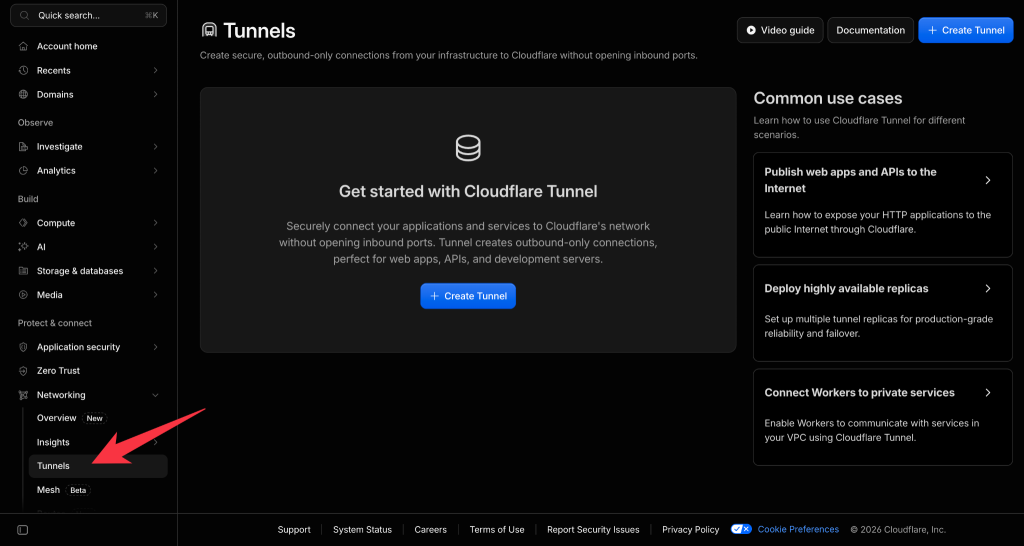Click "Get started with Cloudflare Tunnel" heading
The image size is (1024, 546).
(468, 191)
